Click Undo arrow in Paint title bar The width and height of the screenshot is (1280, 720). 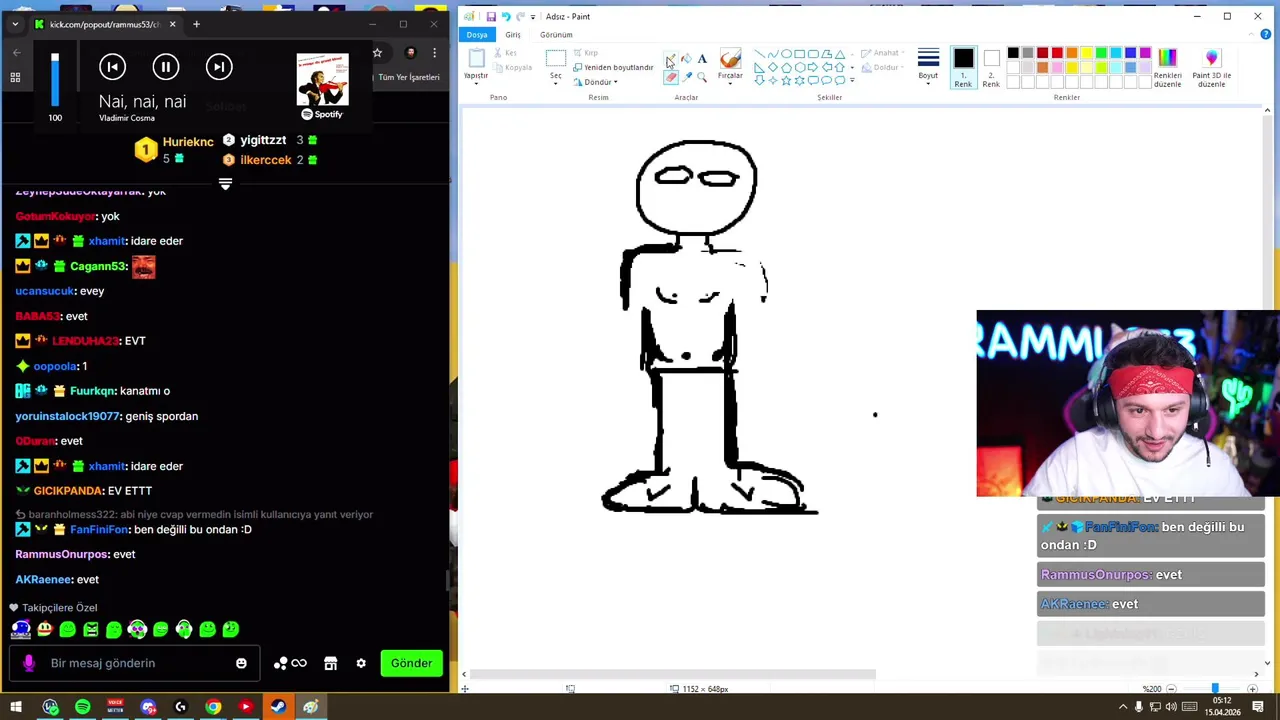505,16
